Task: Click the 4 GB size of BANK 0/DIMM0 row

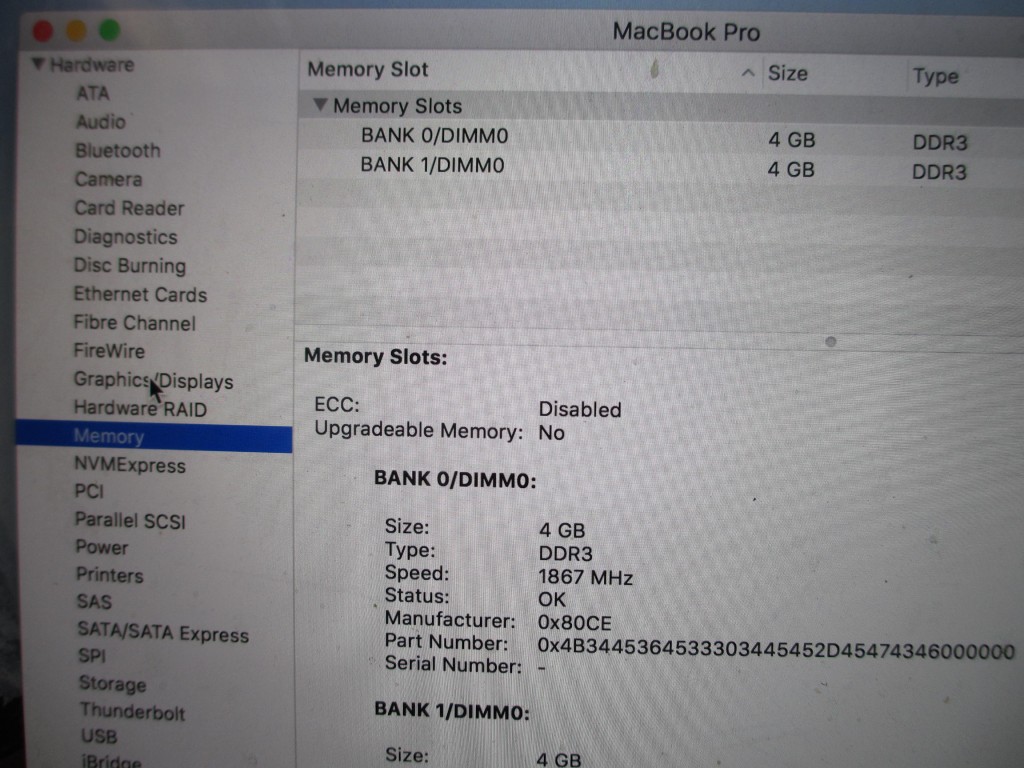Action: coord(792,140)
